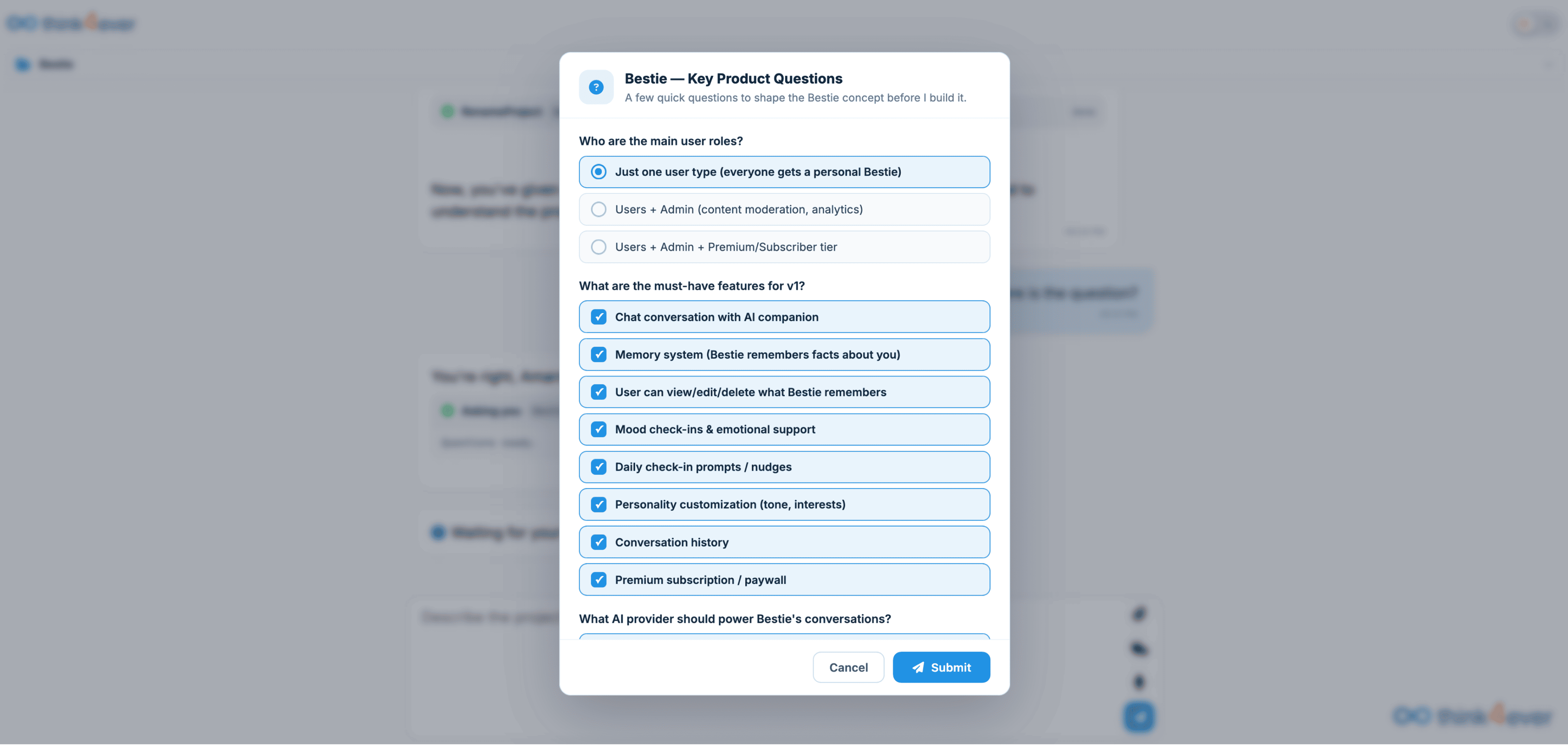This screenshot has height=751, width=1568.
Task: Click the attachment icon beside the chat input
Action: coord(1139,614)
